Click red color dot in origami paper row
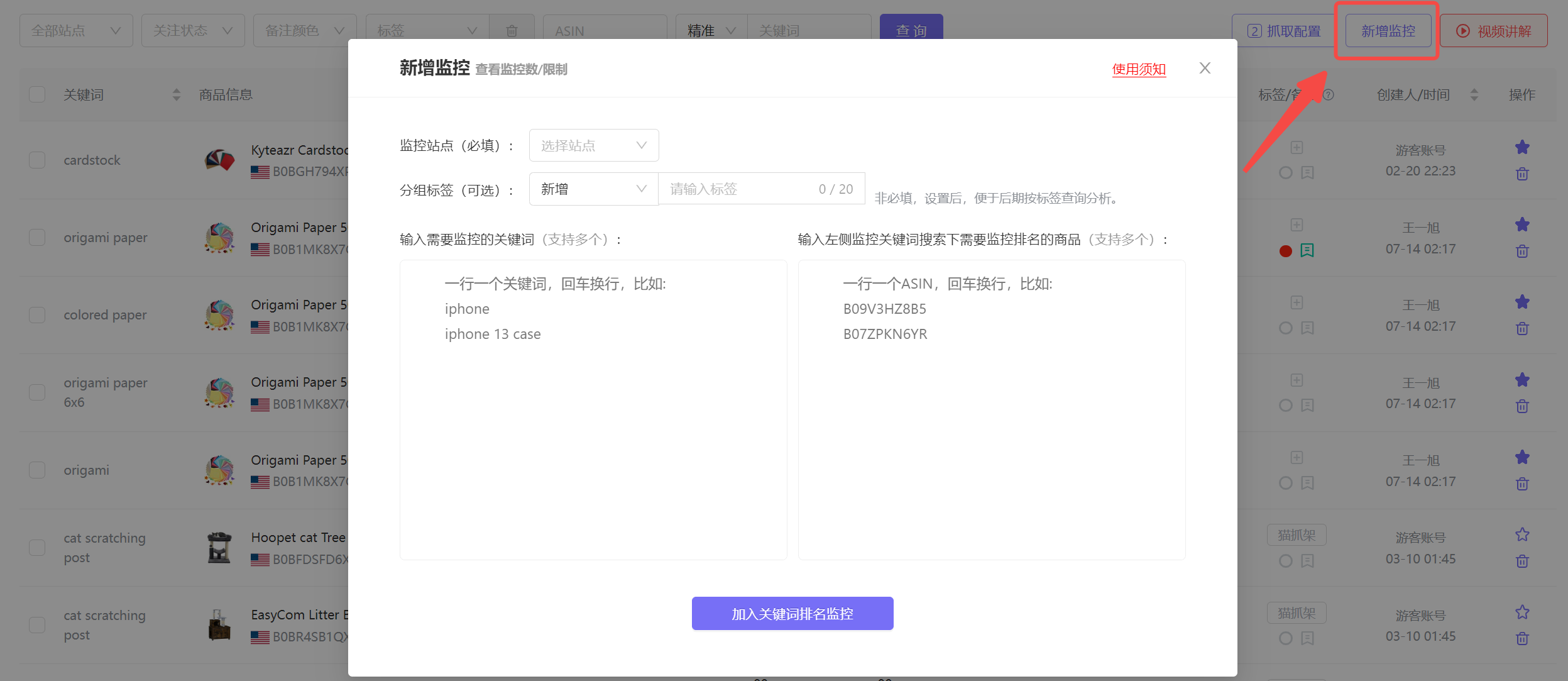1568x681 pixels. coord(1285,251)
